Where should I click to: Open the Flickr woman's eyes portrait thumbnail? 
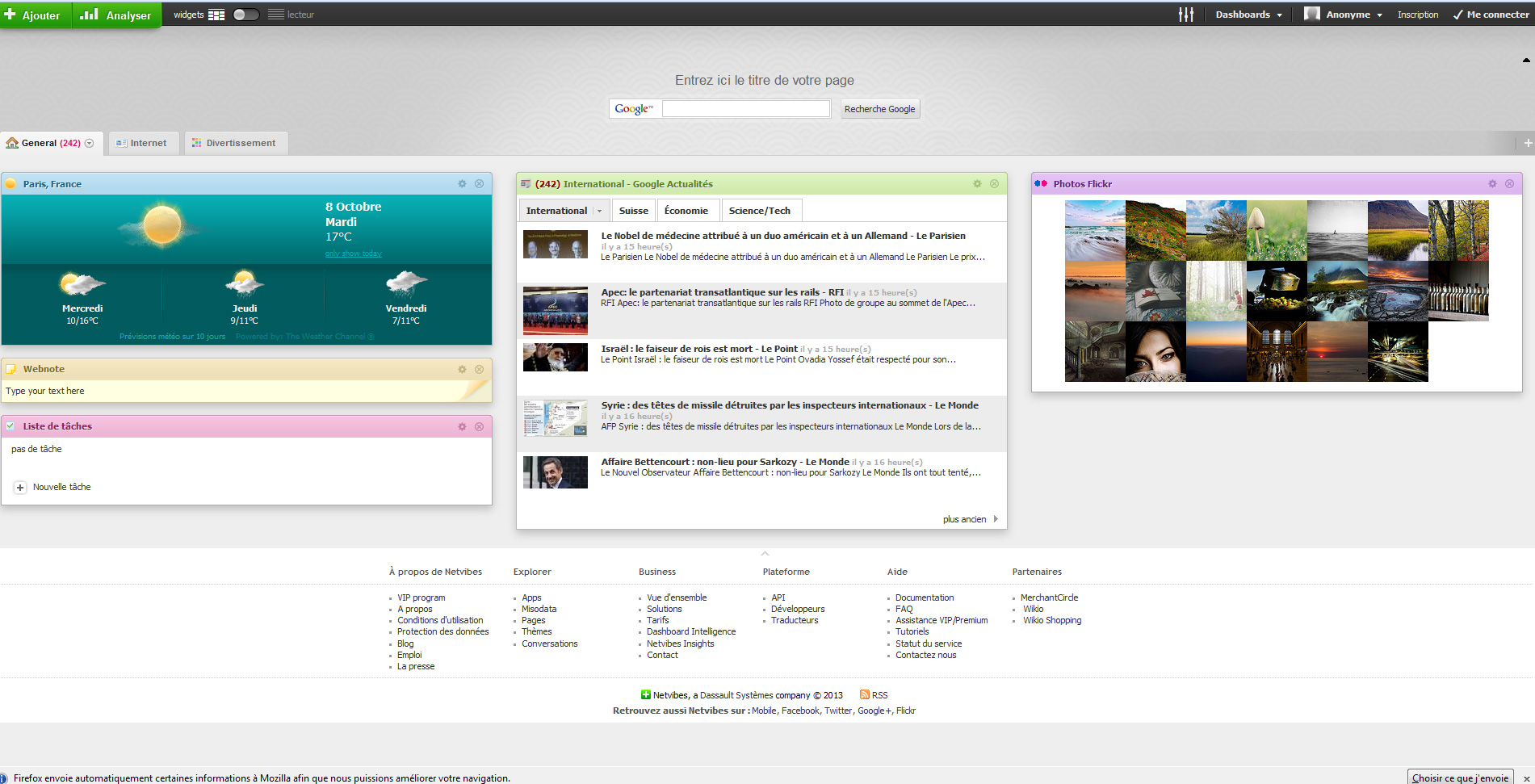(x=1155, y=351)
